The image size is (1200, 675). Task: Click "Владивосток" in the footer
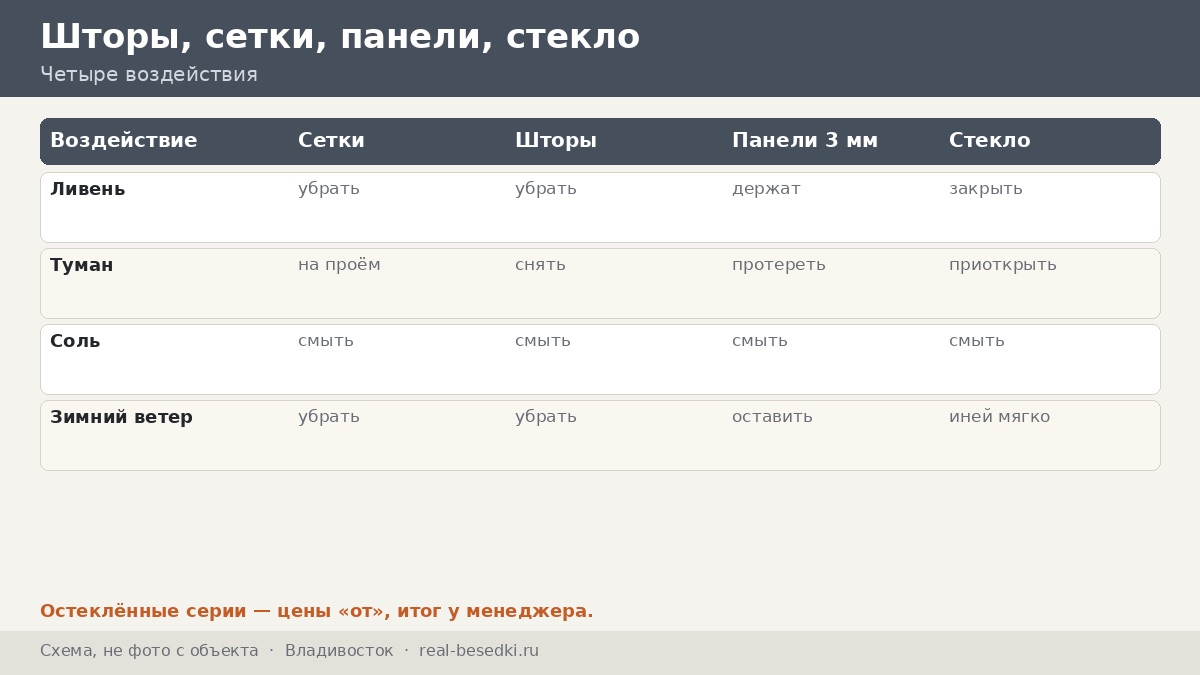[x=339, y=651]
